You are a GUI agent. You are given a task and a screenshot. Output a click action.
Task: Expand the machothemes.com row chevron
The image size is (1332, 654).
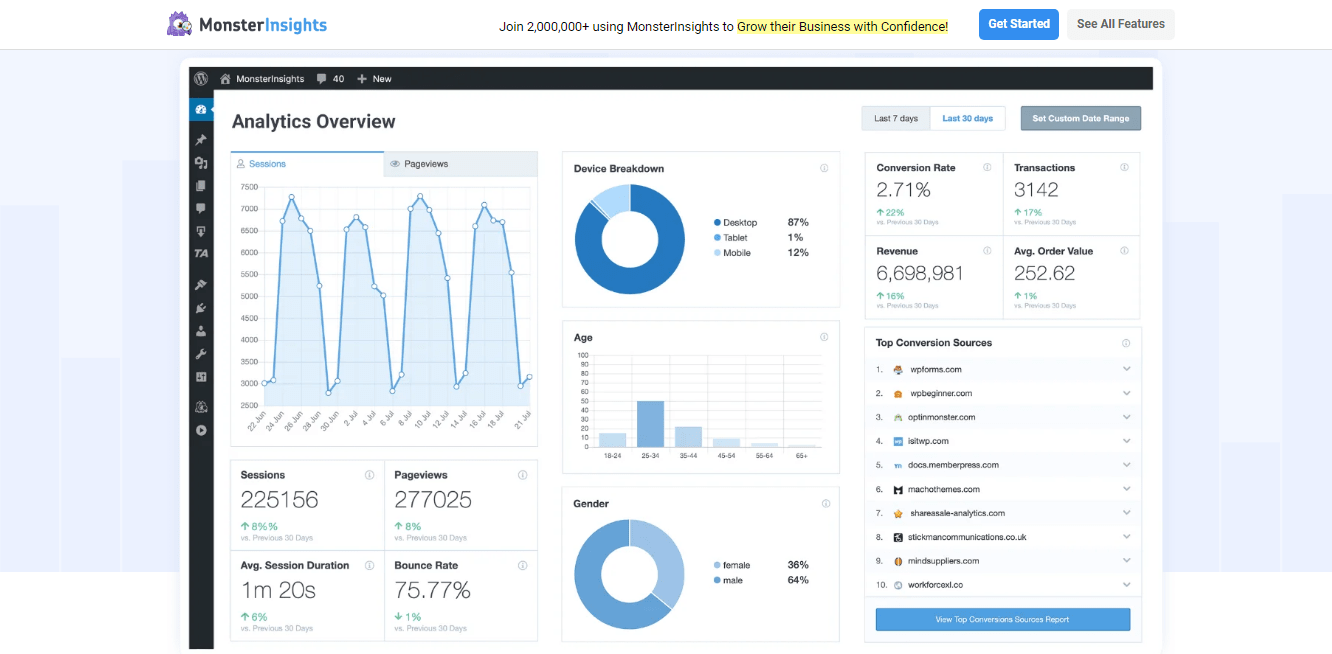pos(1126,489)
